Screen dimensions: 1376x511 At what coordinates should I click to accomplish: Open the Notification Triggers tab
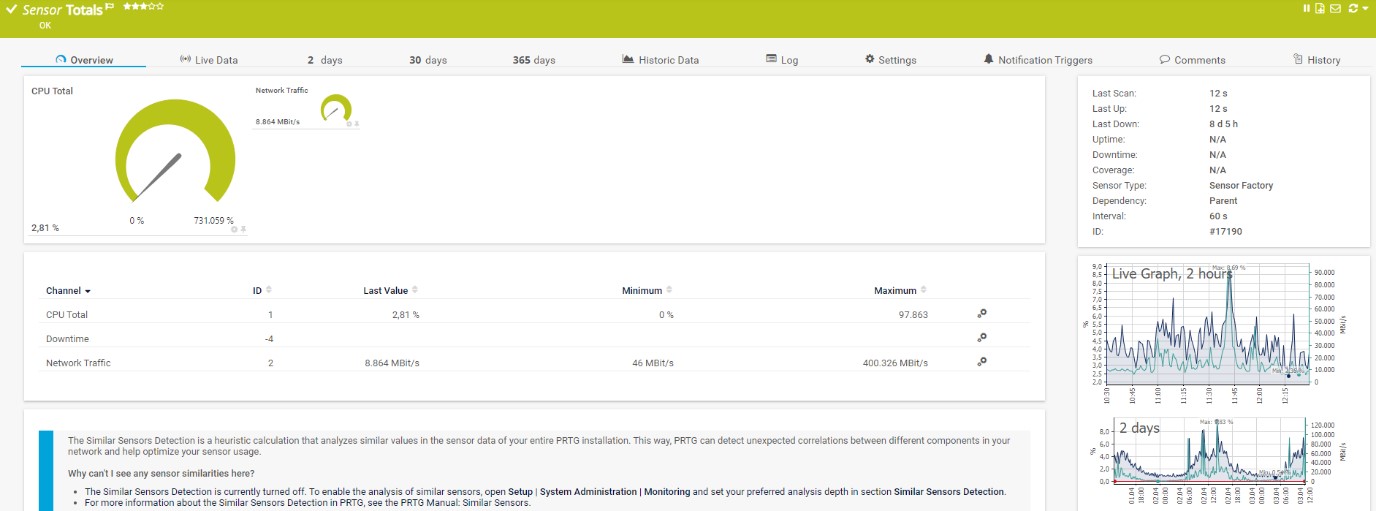click(x=1038, y=60)
